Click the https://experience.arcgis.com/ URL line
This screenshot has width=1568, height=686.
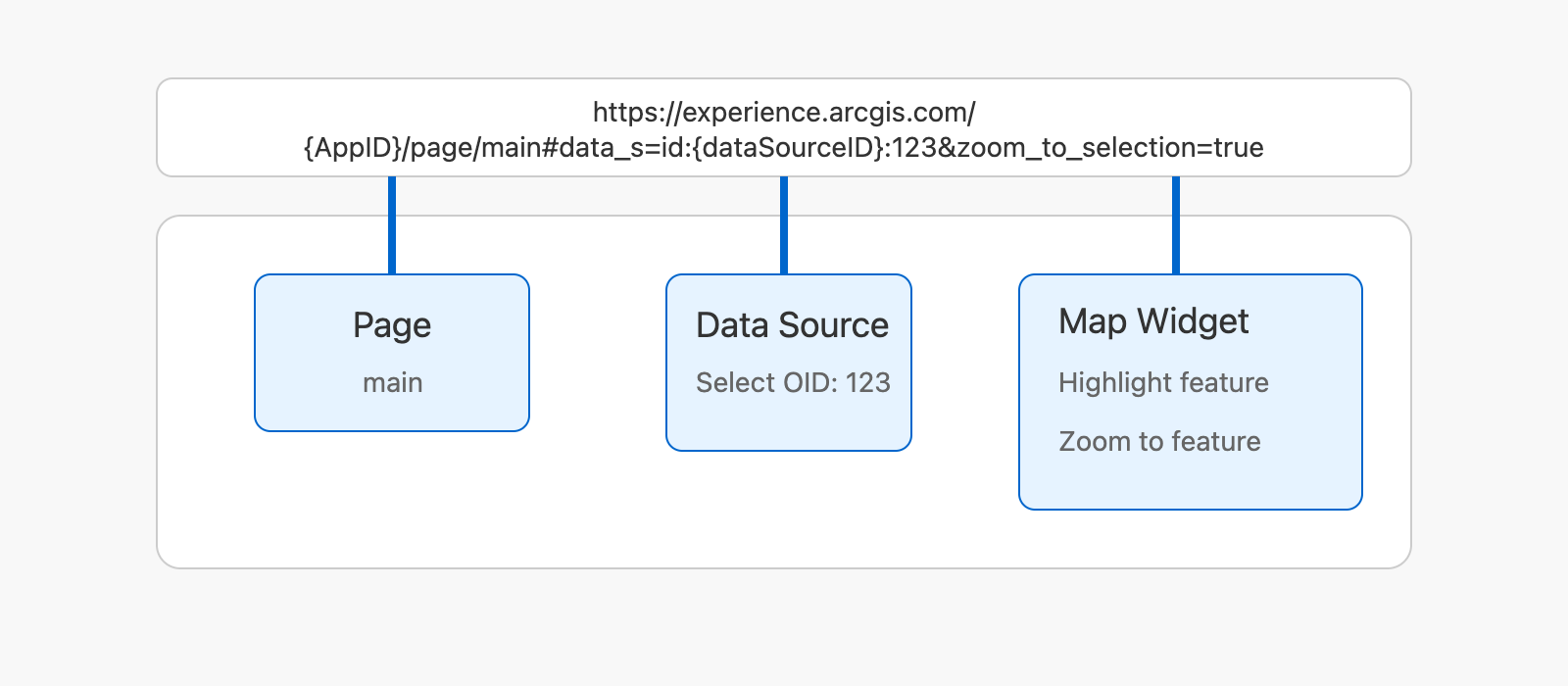(x=784, y=112)
